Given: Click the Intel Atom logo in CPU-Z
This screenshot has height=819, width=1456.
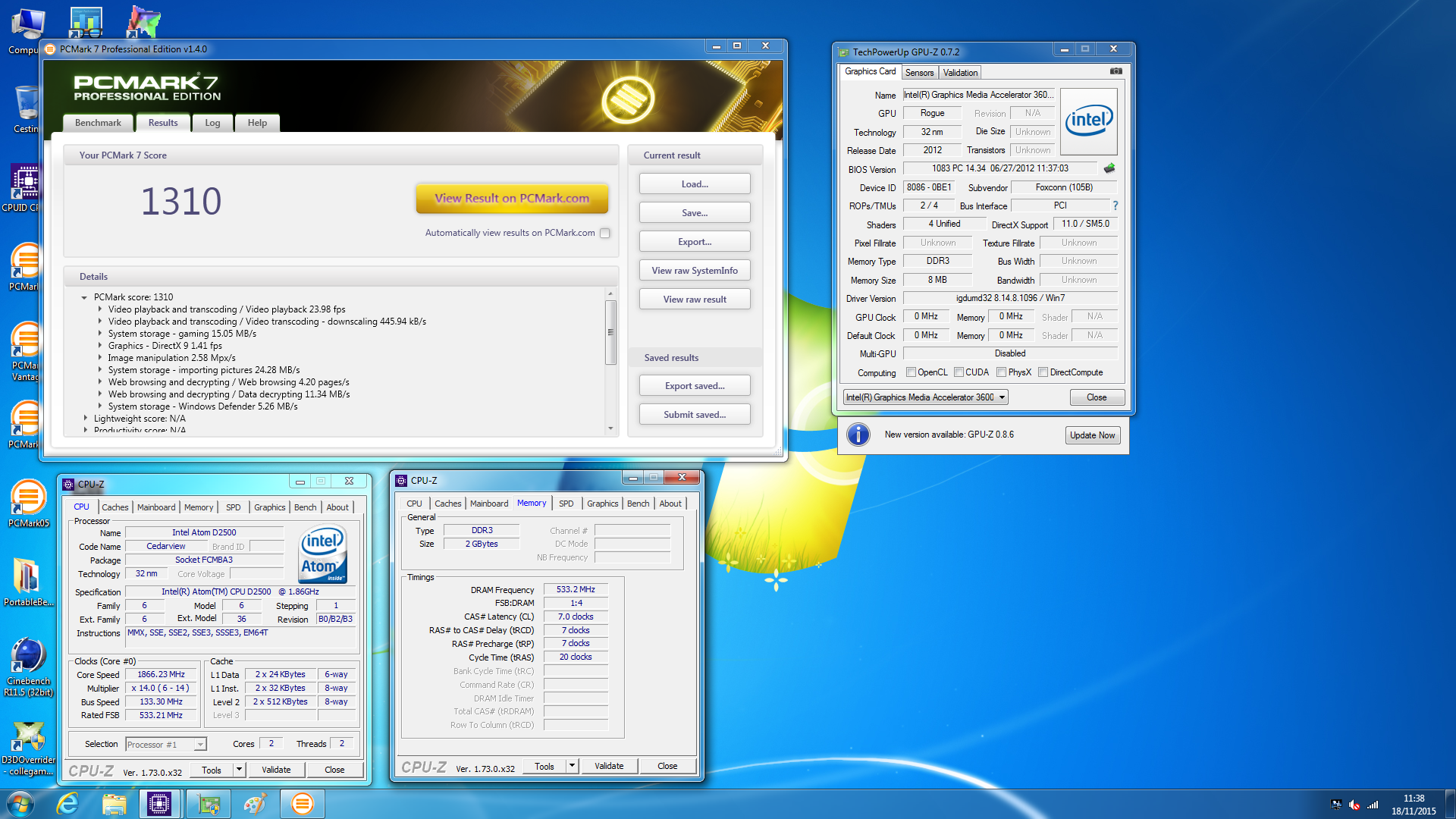Looking at the screenshot, I should [323, 554].
